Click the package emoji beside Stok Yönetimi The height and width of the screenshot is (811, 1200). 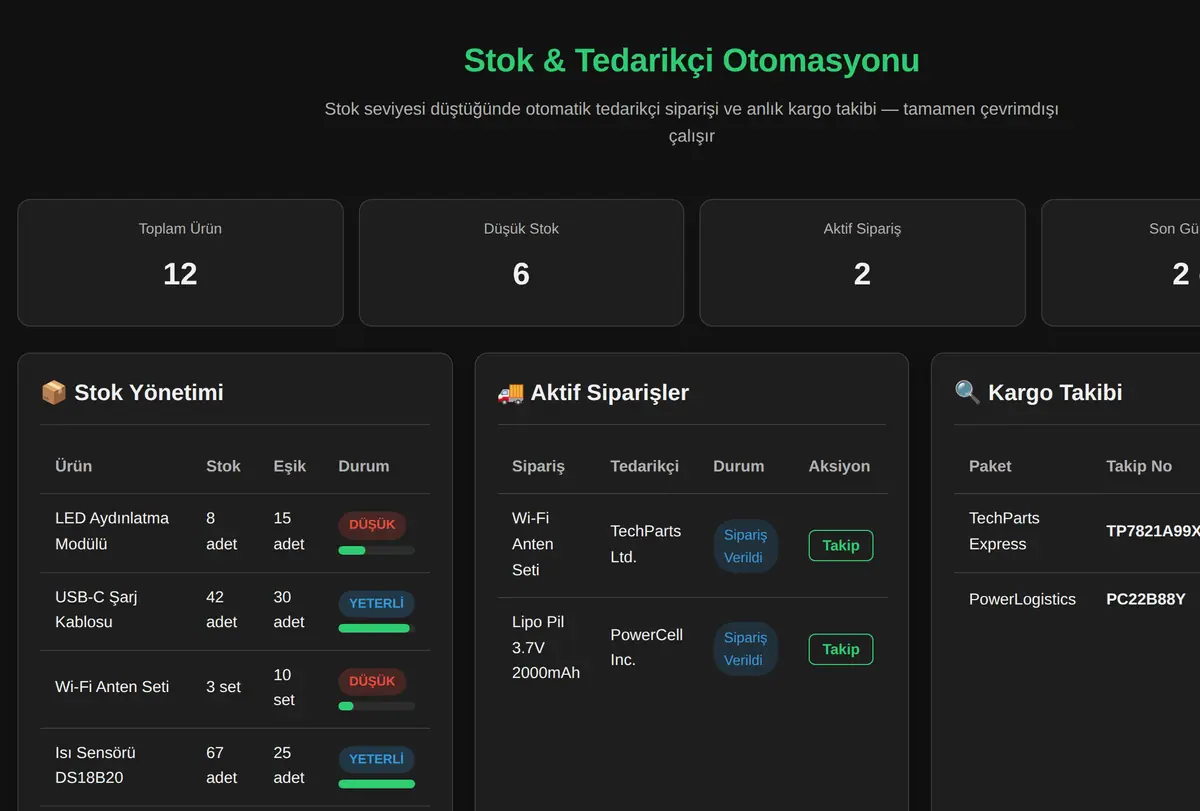(53, 392)
